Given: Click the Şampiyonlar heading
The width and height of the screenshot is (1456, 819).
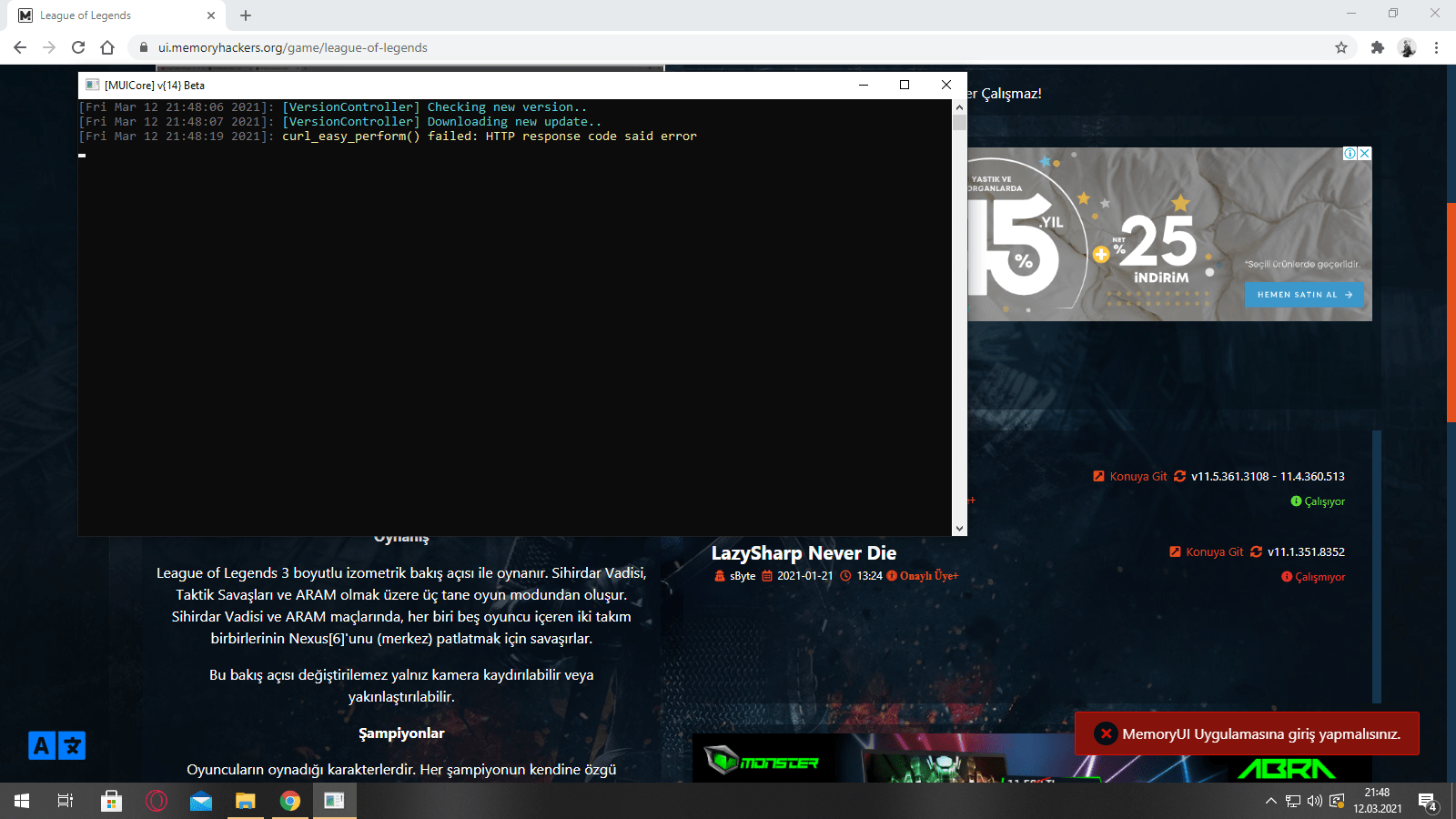Looking at the screenshot, I should 401,733.
